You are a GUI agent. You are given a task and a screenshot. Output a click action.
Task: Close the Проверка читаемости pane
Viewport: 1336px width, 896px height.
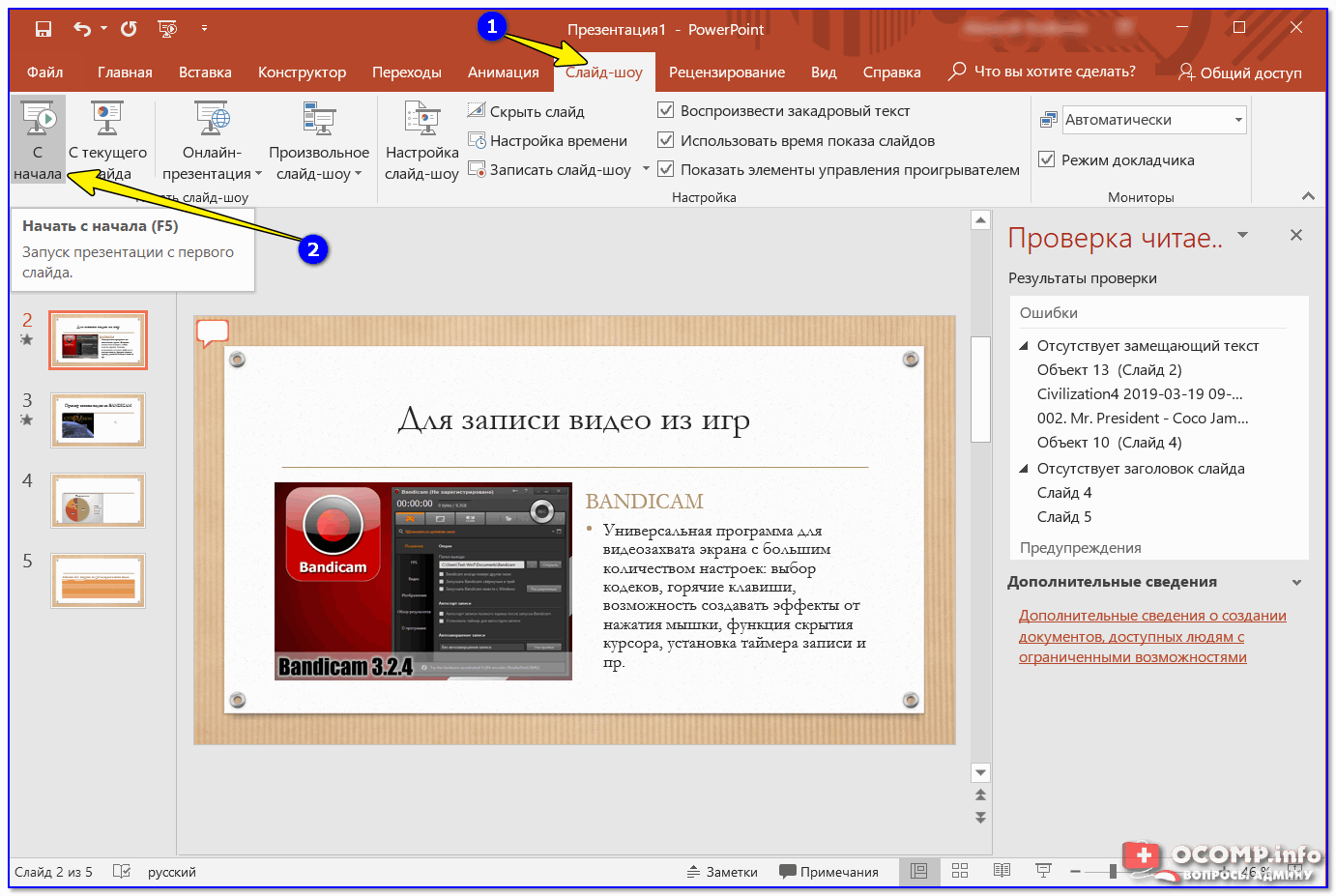1296,235
